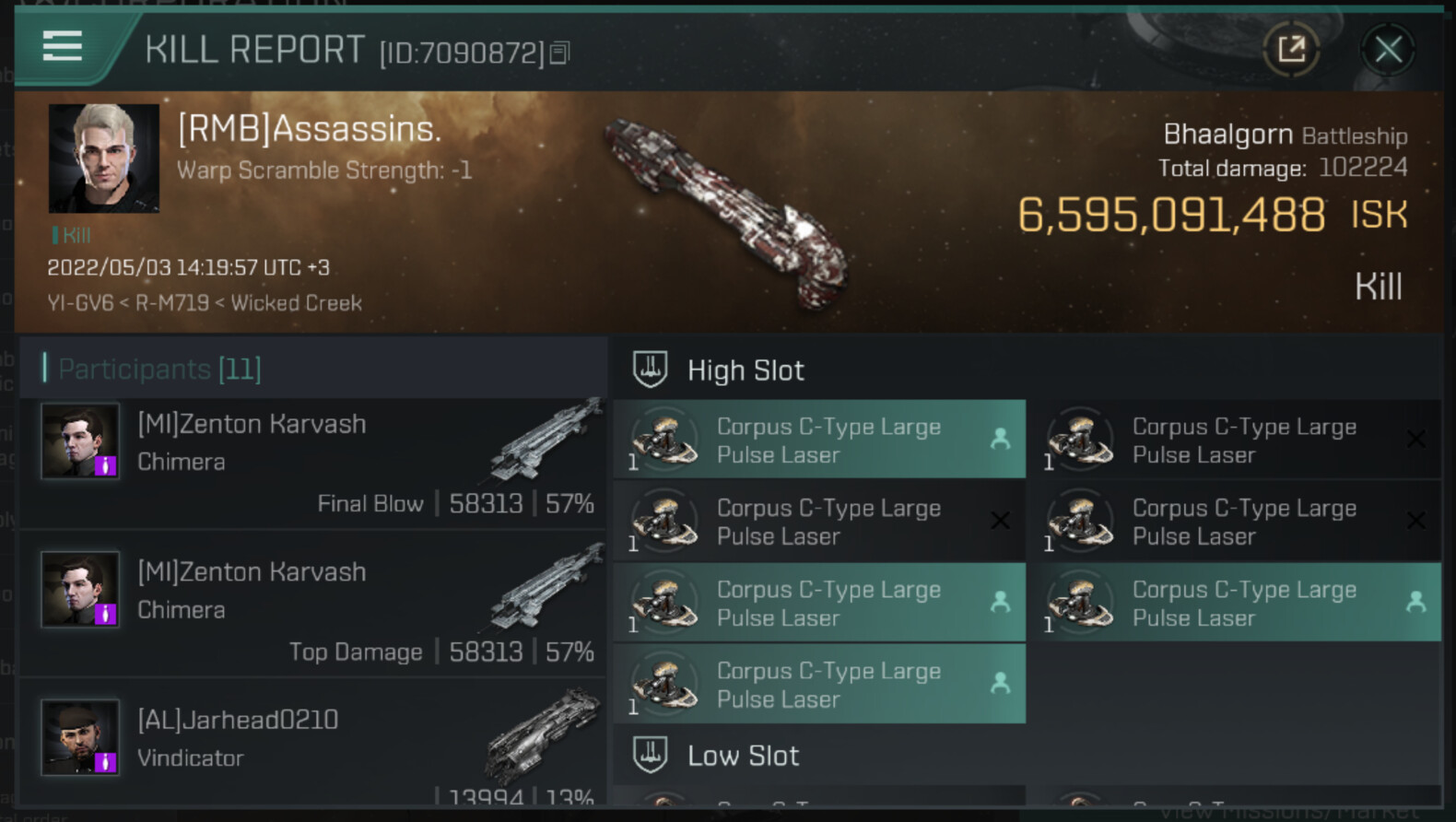Image resolution: width=1456 pixels, height=822 pixels.
Task: Open the Participants [11] tab
Action: click(159, 369)
